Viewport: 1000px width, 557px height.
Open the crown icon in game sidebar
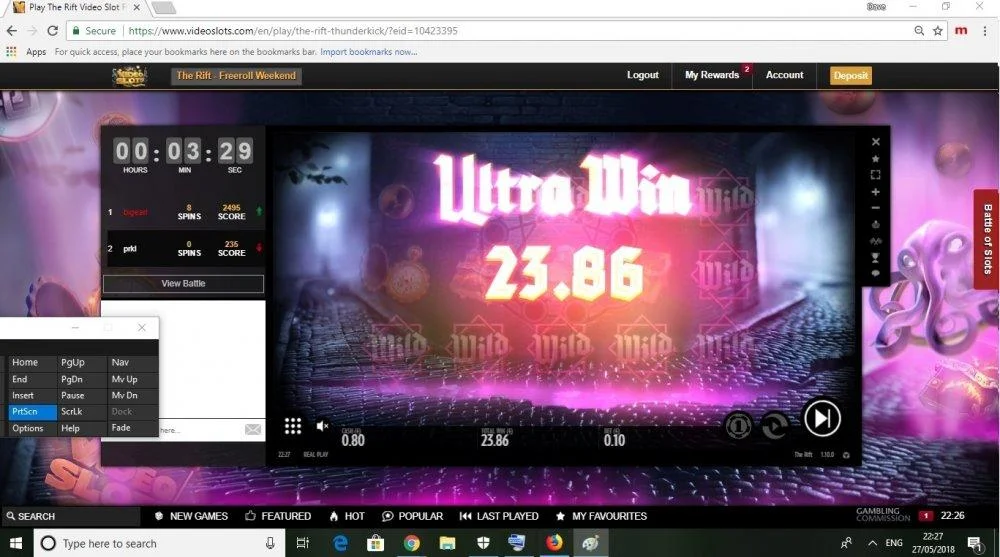(x=876, y=225)
